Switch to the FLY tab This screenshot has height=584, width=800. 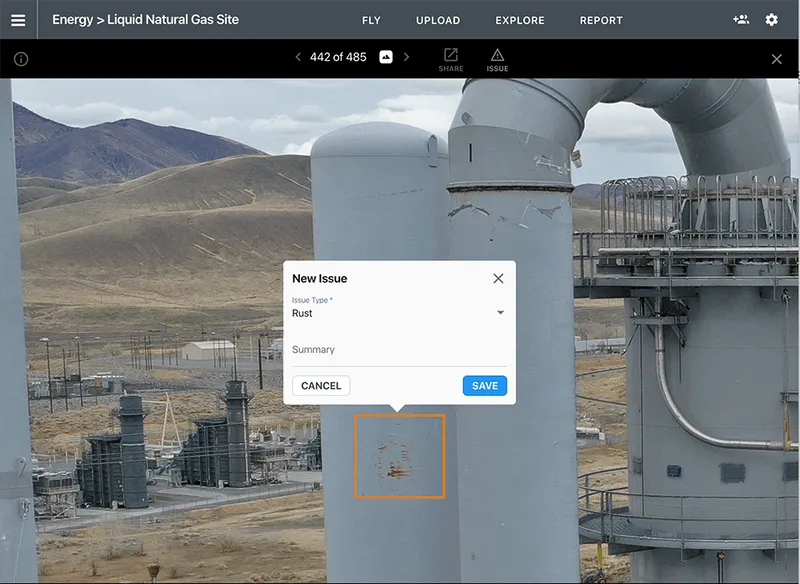372,20
